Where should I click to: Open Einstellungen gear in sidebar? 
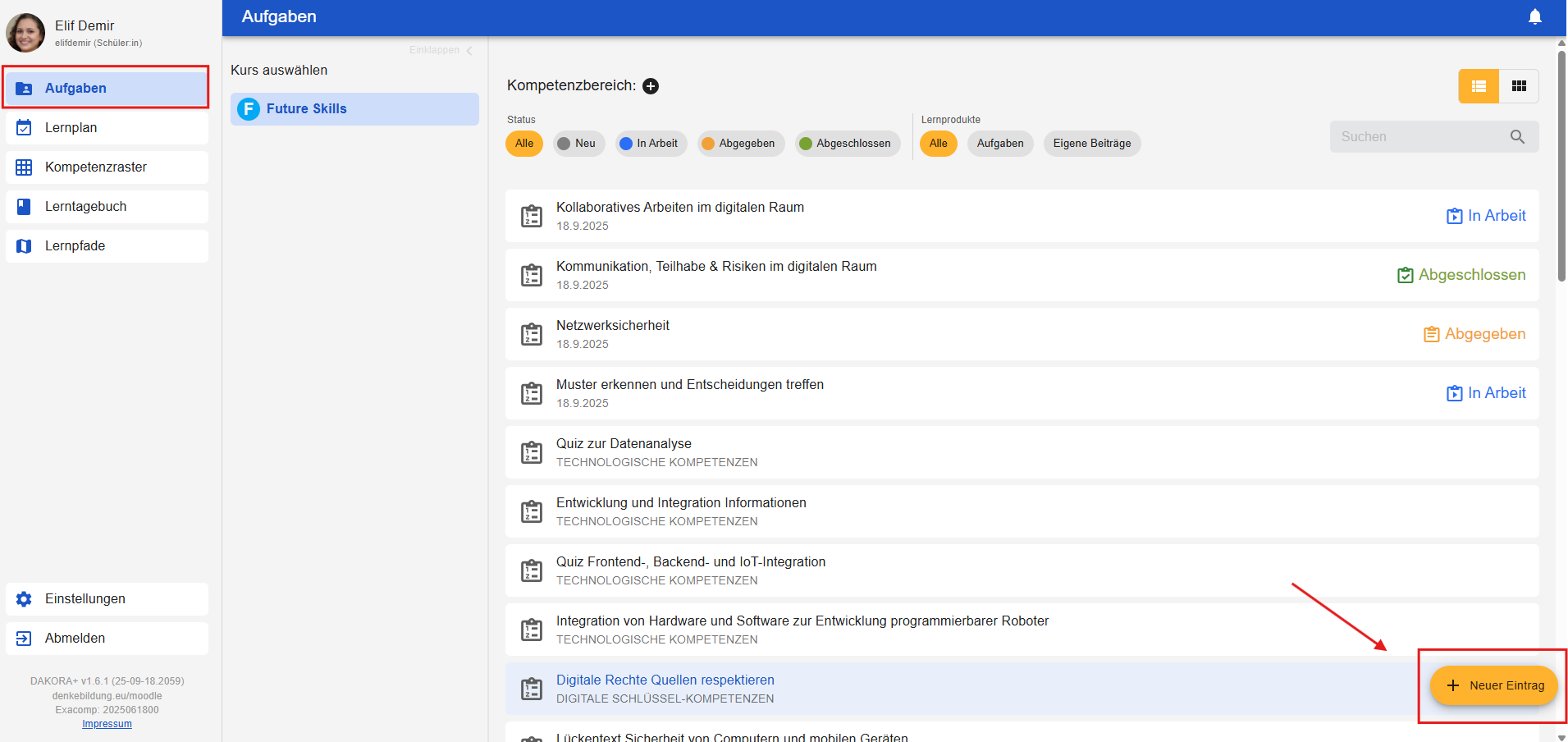point(25,599)
